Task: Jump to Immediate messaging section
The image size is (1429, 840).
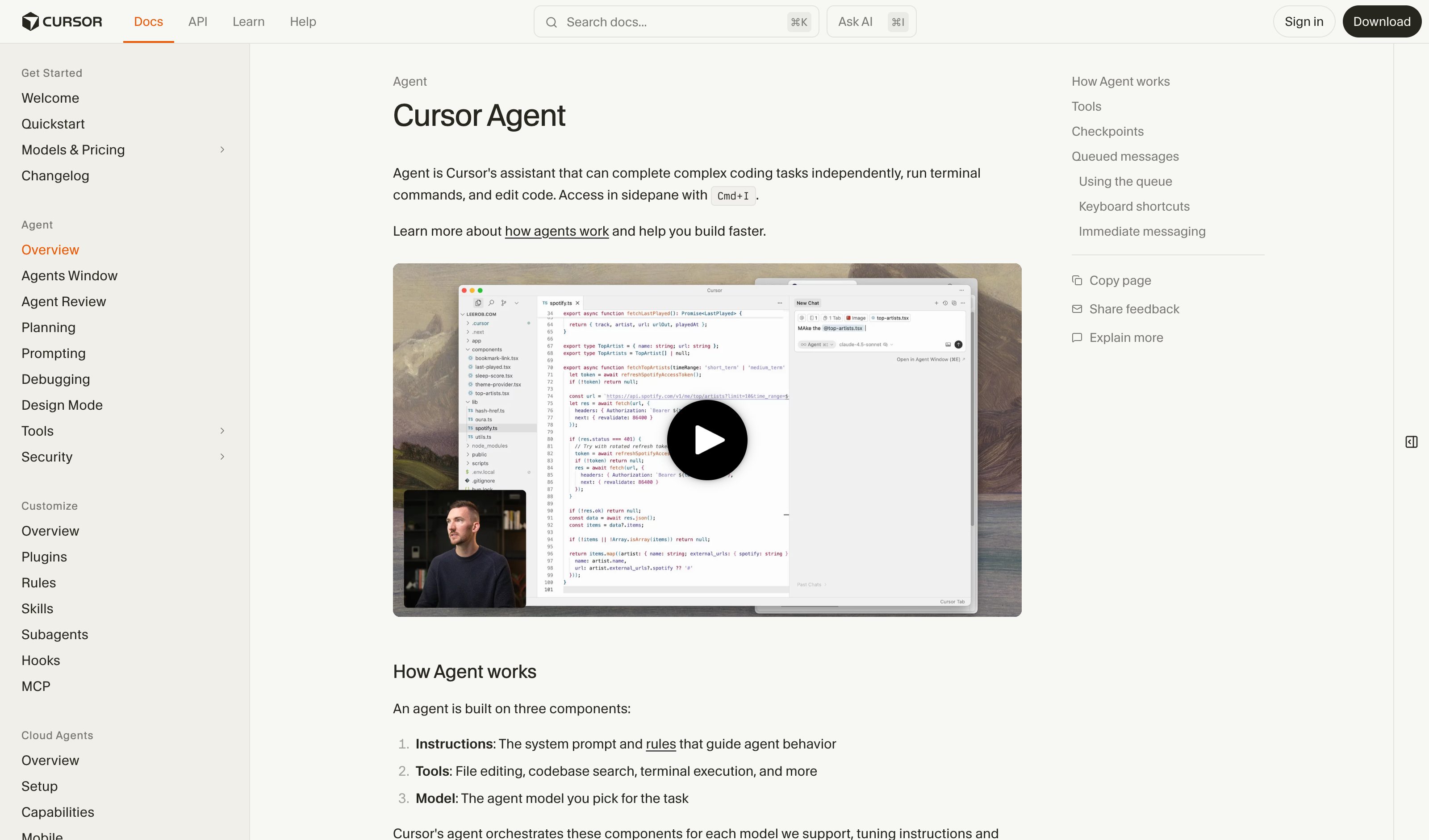Action: [1142, 231]
